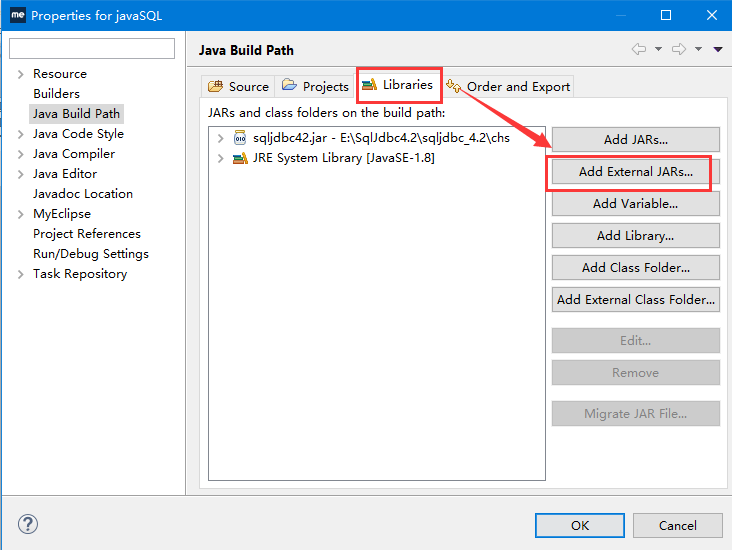Select Javadoc Location in the sidebar
This screenshot has height=550, width=732.
click(x=82, y=194)
